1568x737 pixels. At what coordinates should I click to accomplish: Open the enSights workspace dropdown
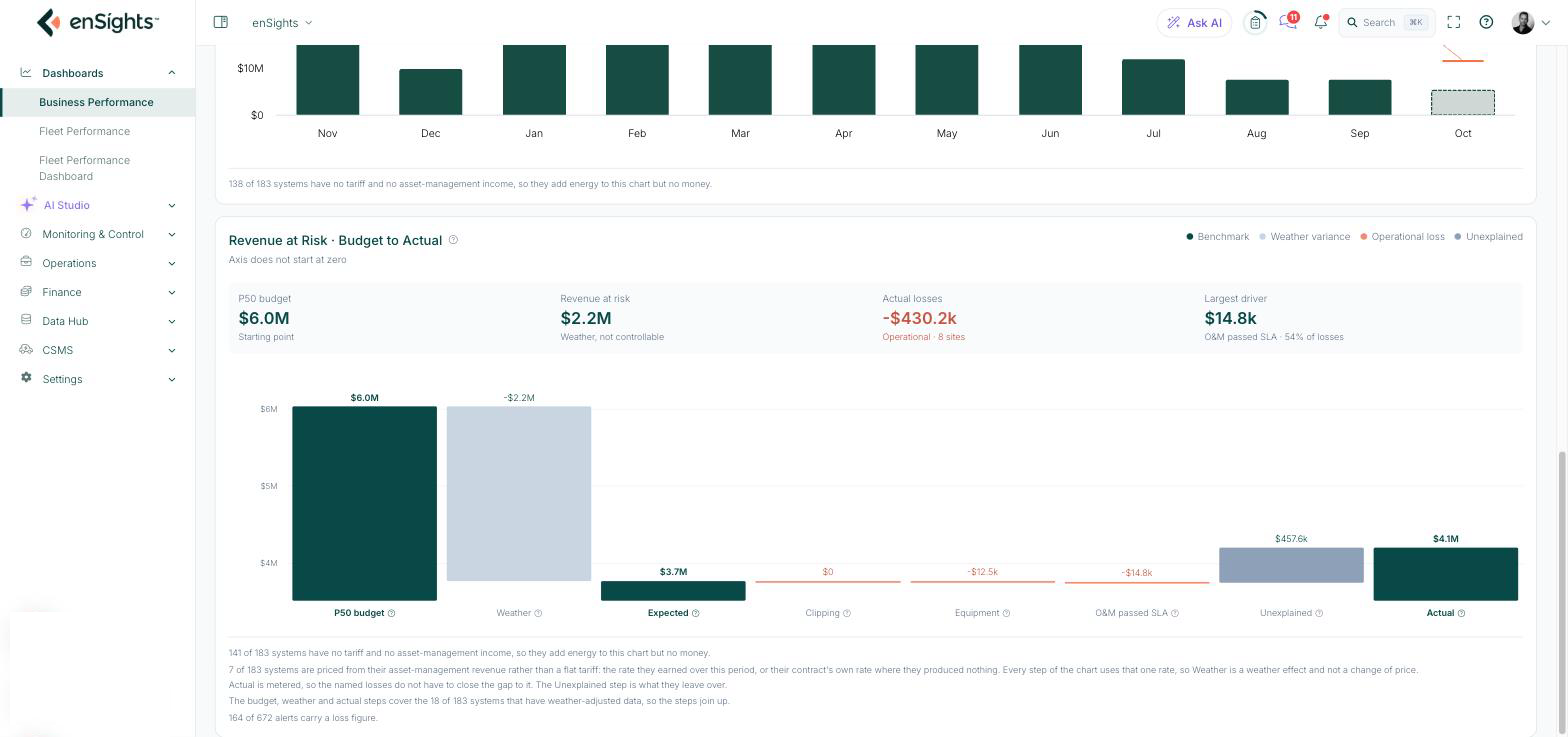(282, 22)
